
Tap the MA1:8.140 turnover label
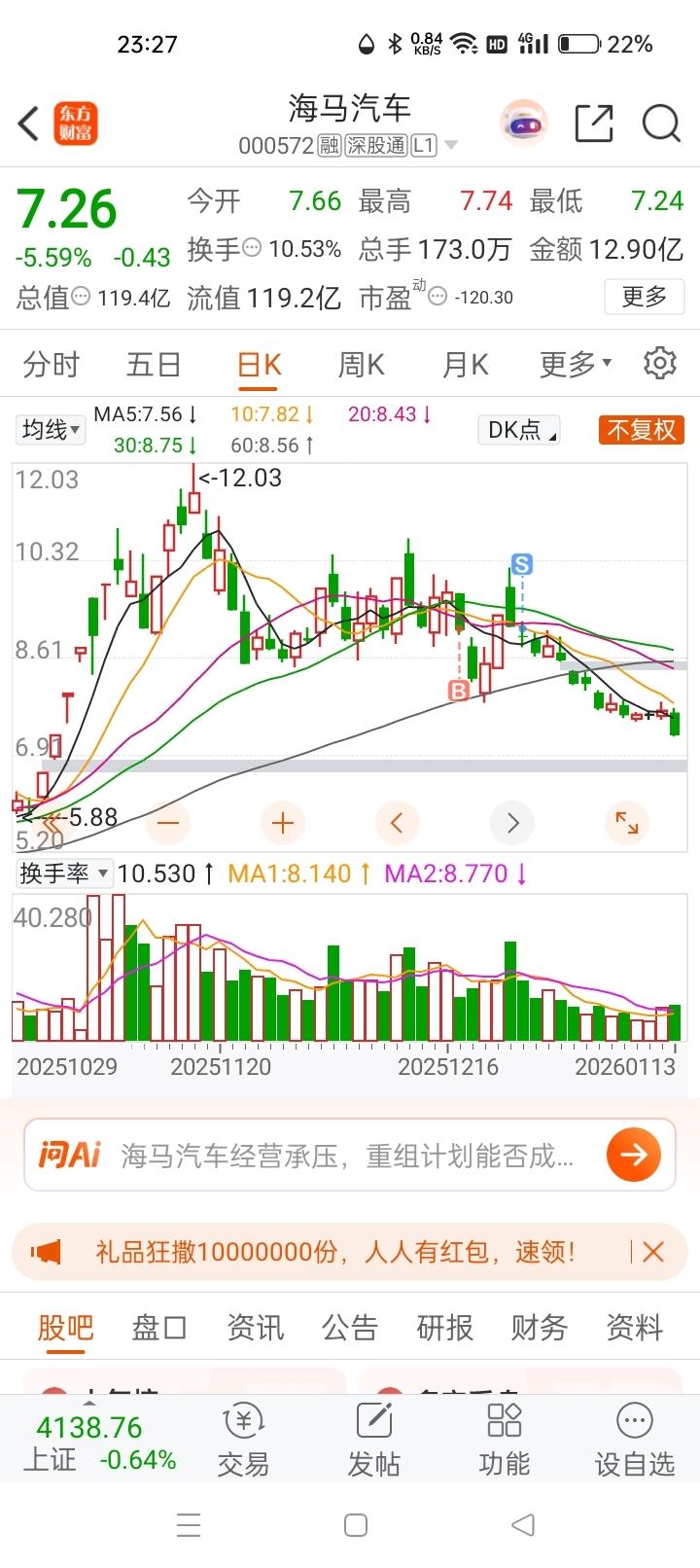(299, 873)
